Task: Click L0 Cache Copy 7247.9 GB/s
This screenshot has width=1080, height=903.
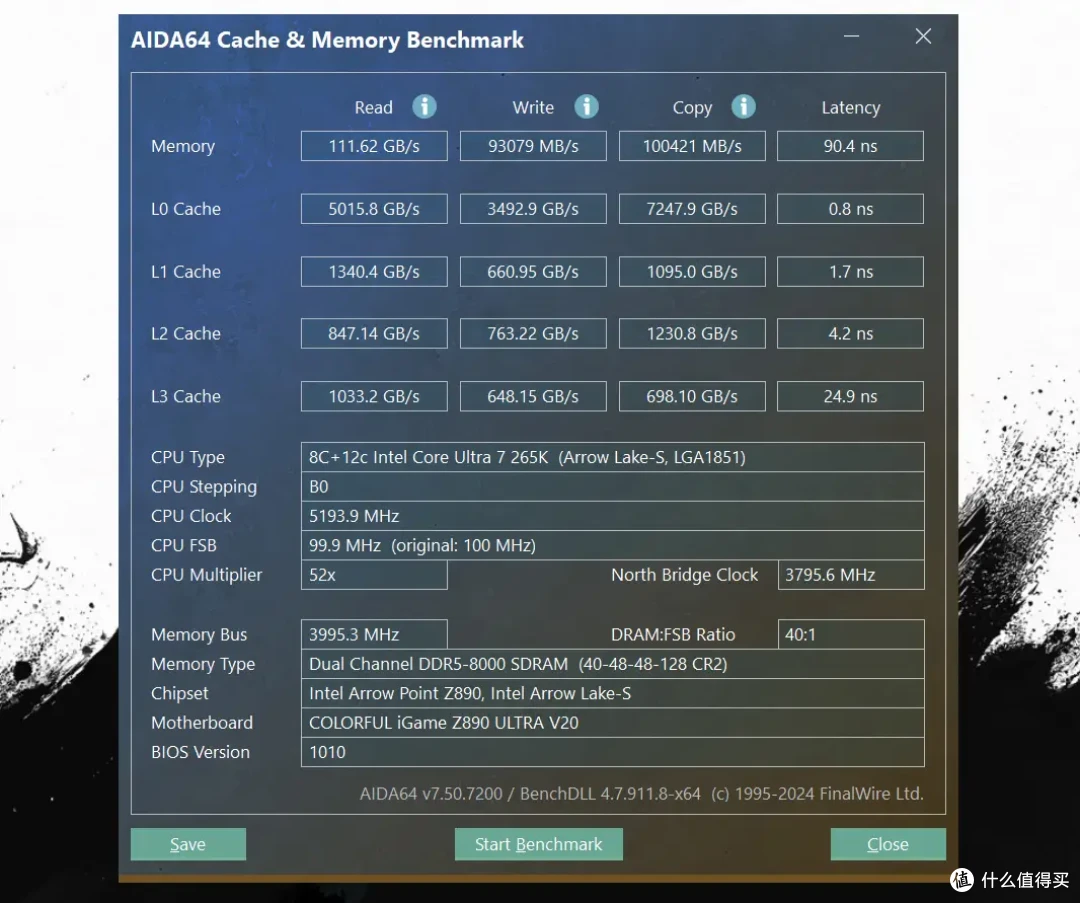Action: click(x=692, y=209)
